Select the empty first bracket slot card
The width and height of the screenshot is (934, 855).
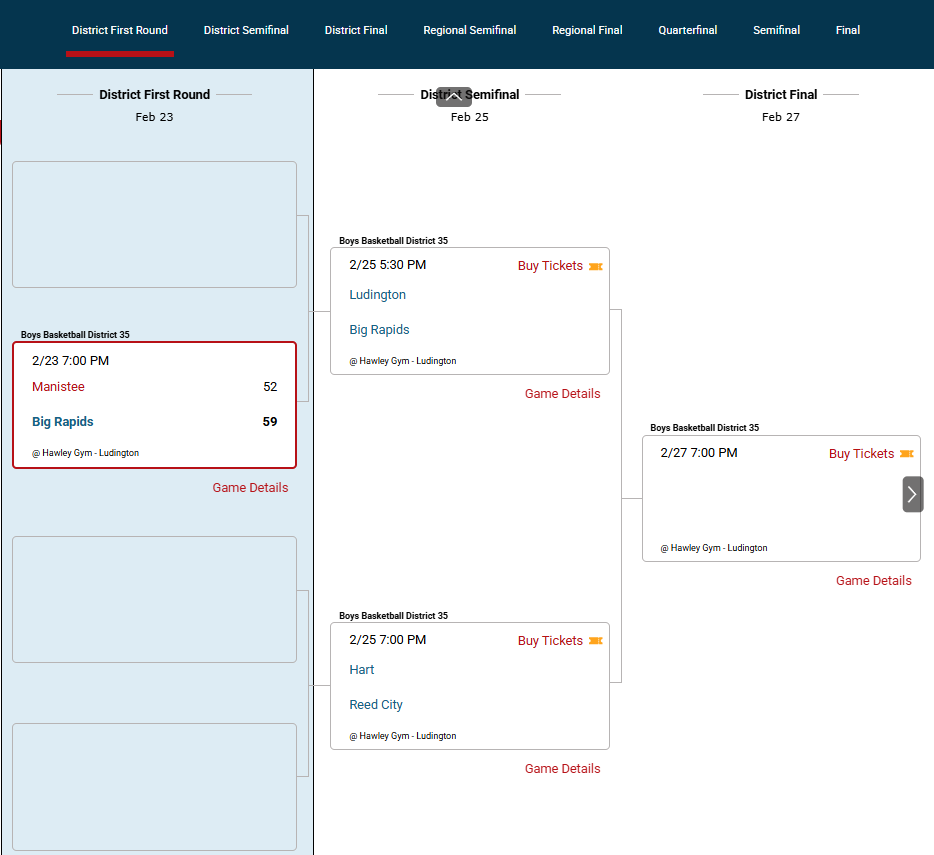click(x=154, y=225)
